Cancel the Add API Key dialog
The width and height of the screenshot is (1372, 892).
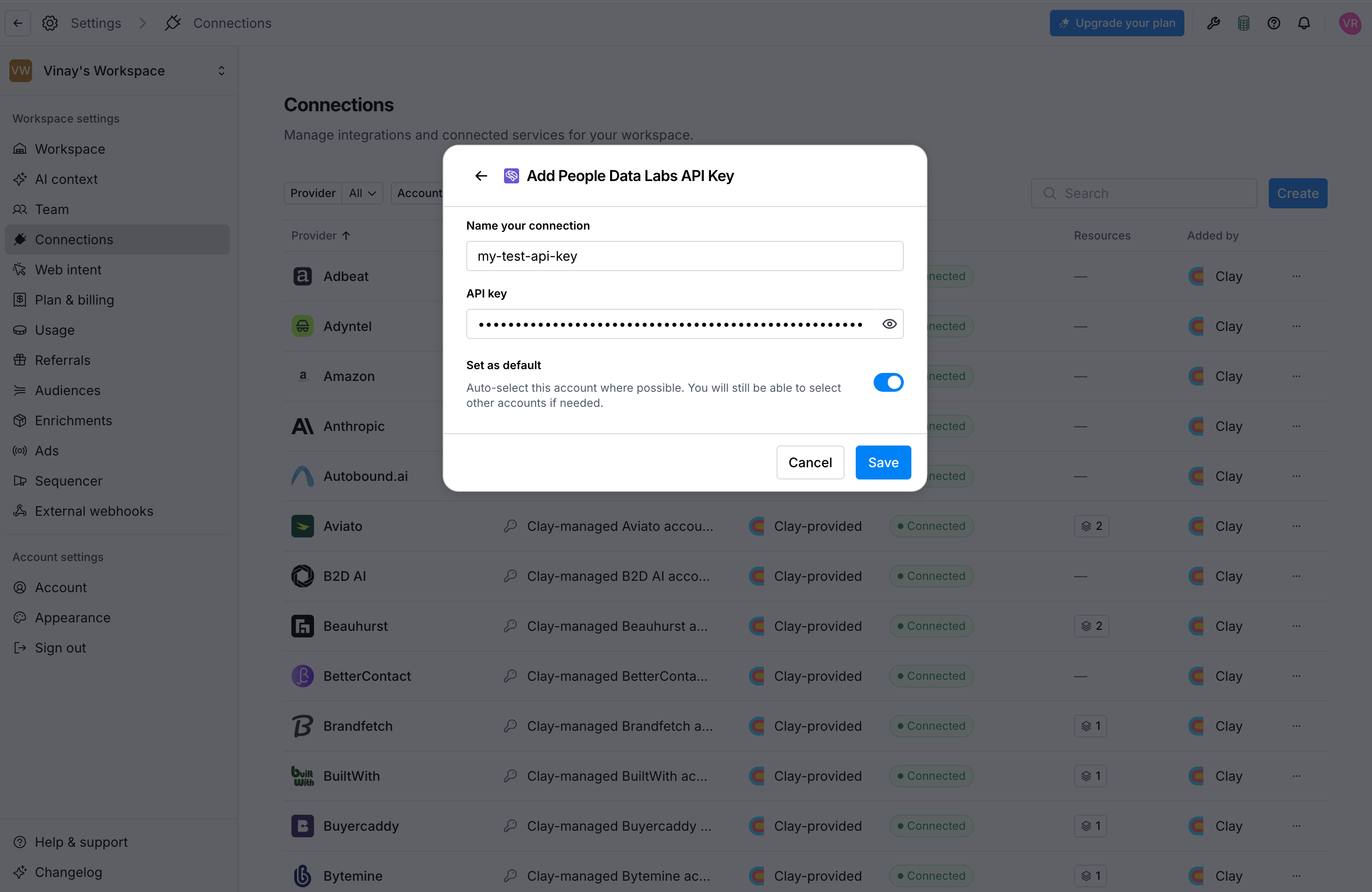click(810, 463)
